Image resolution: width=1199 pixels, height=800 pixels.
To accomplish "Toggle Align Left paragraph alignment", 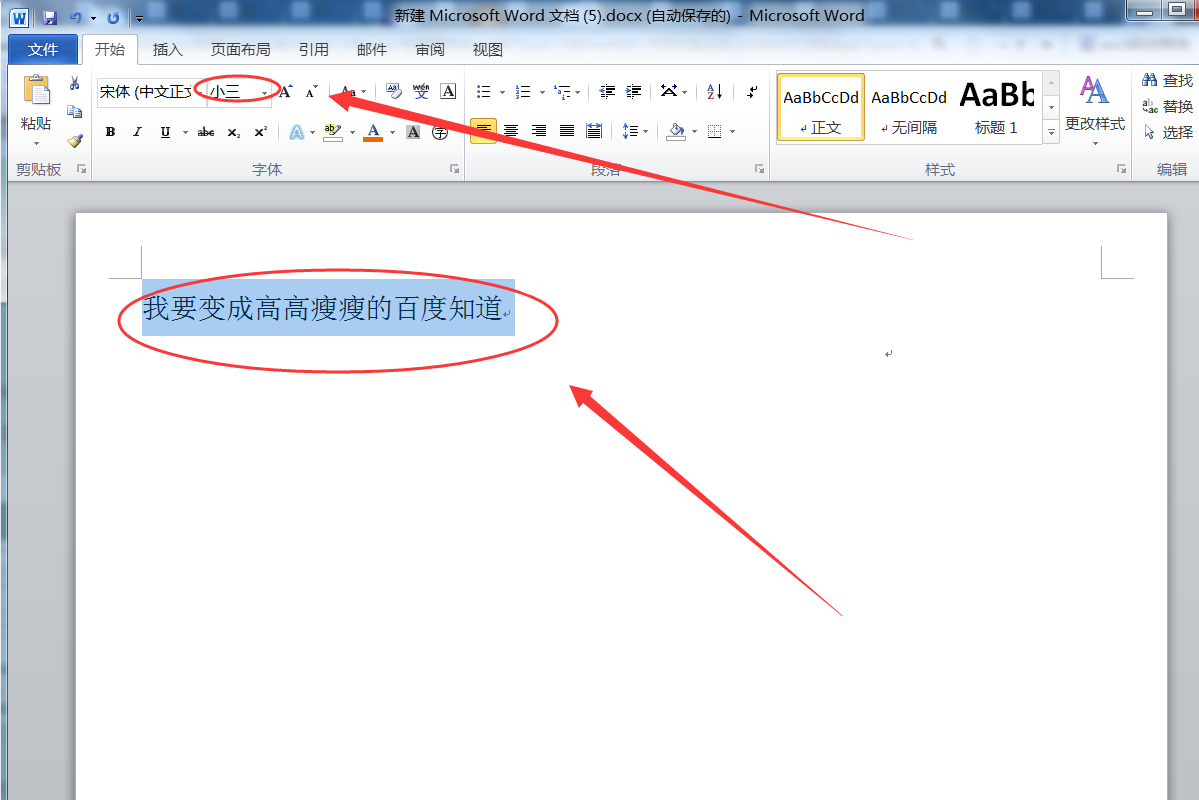I will 483,131.
